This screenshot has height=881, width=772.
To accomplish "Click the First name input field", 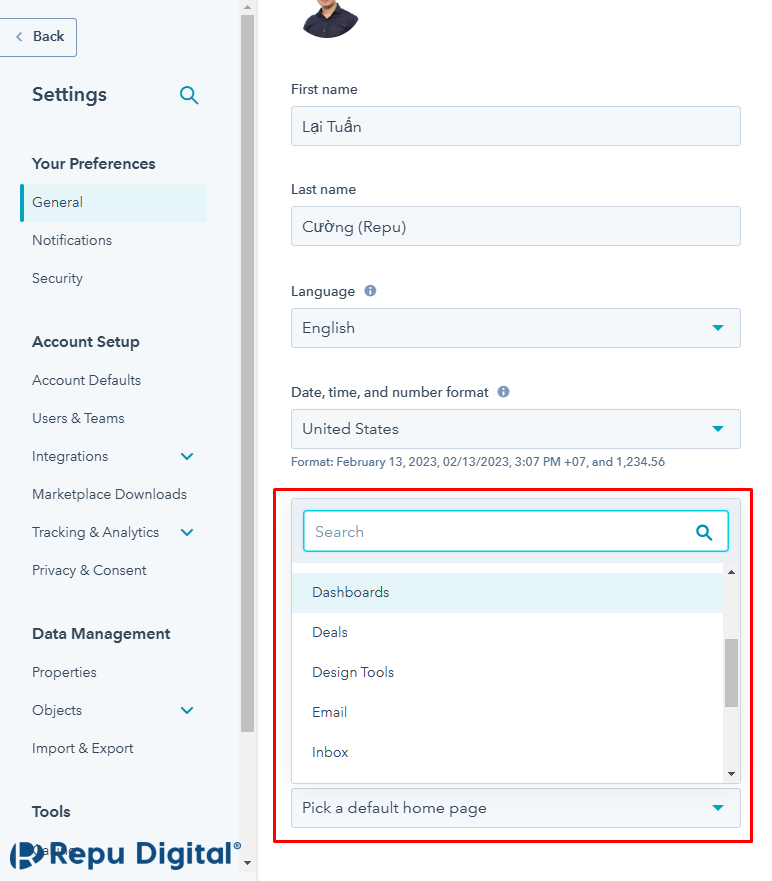I will [516, 126].
